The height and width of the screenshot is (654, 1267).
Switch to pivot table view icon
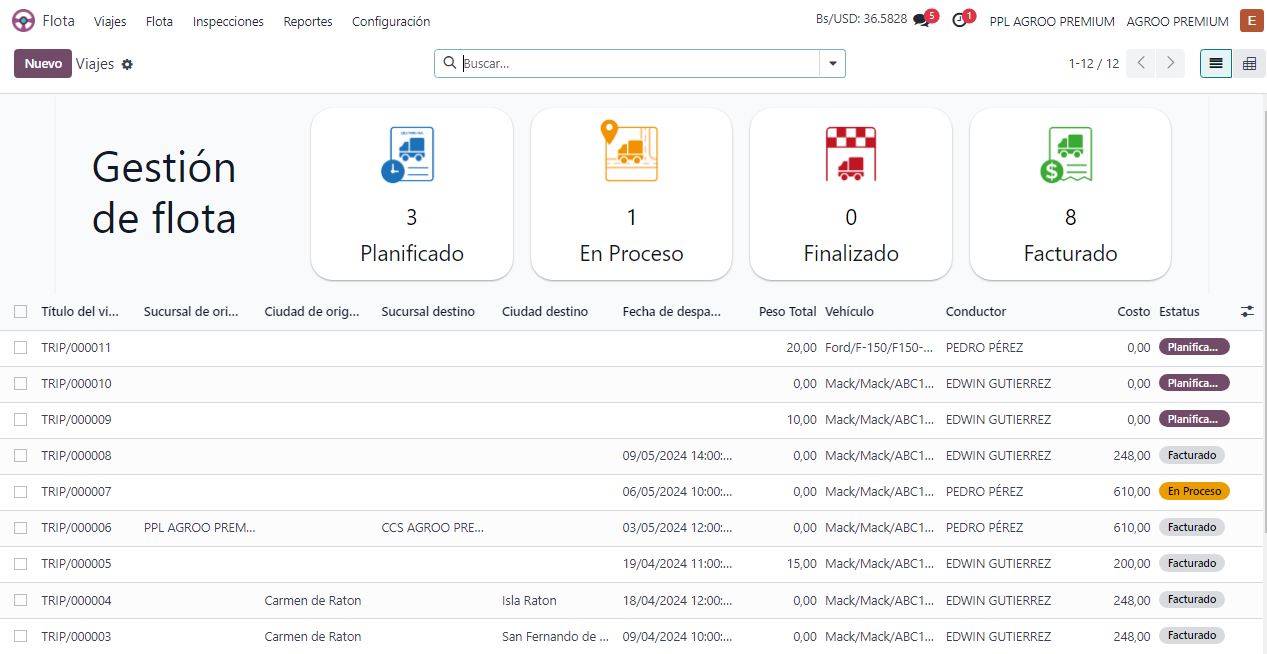(x=1249, y=63)
